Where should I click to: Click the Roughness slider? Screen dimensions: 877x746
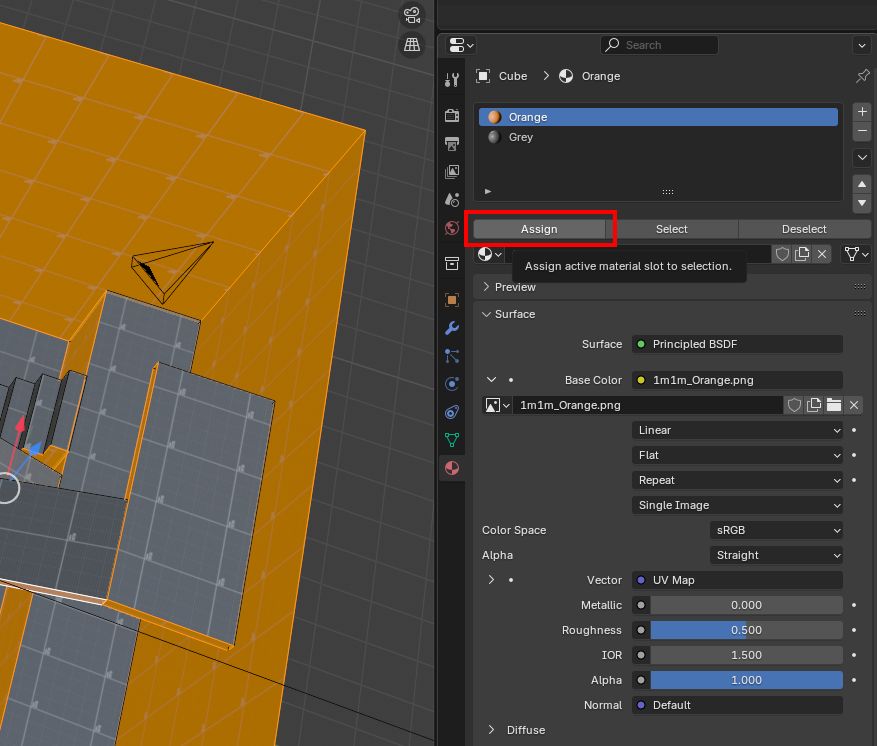[745, 630]
